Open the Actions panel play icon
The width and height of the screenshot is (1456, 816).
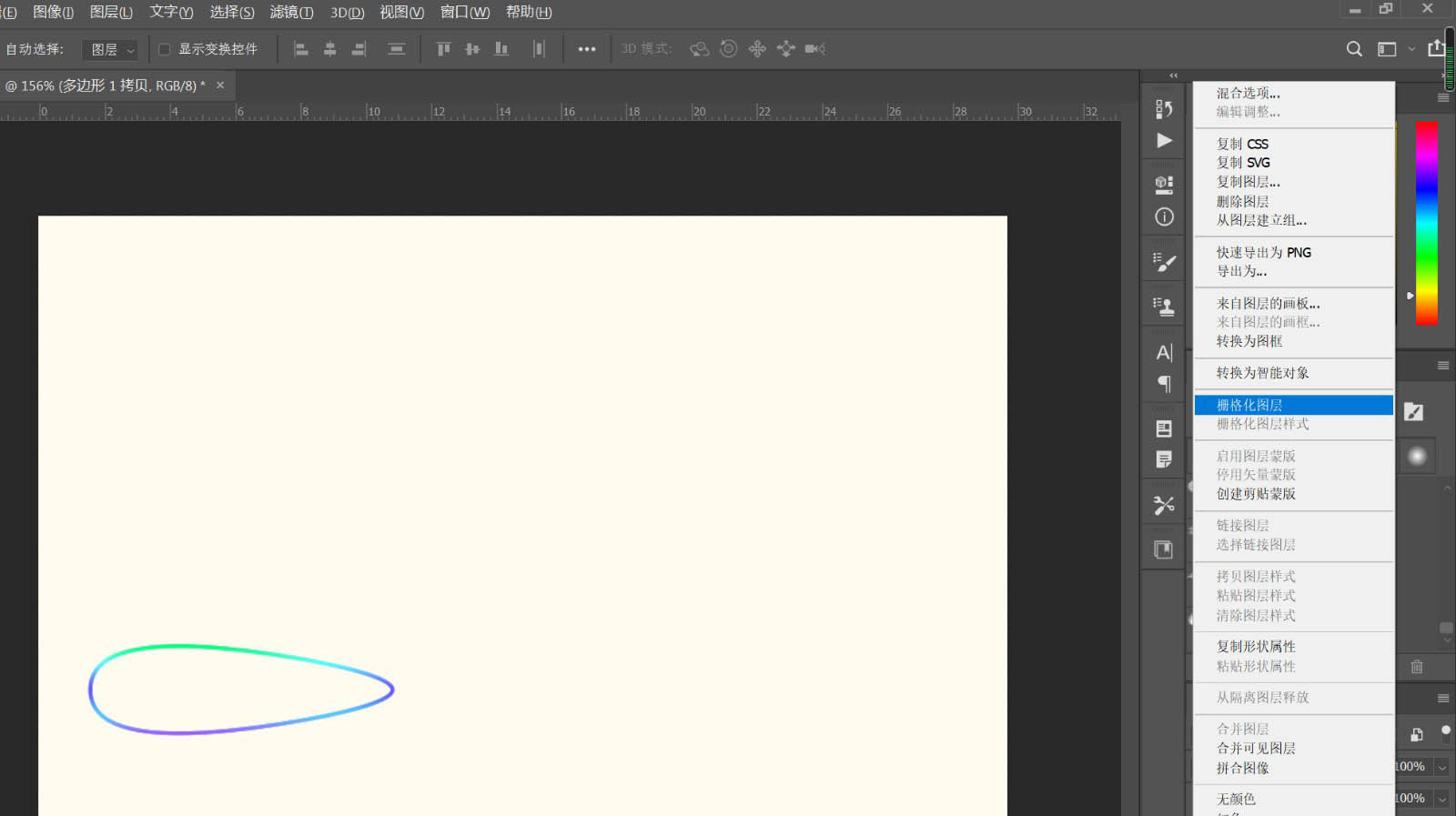1164,140
